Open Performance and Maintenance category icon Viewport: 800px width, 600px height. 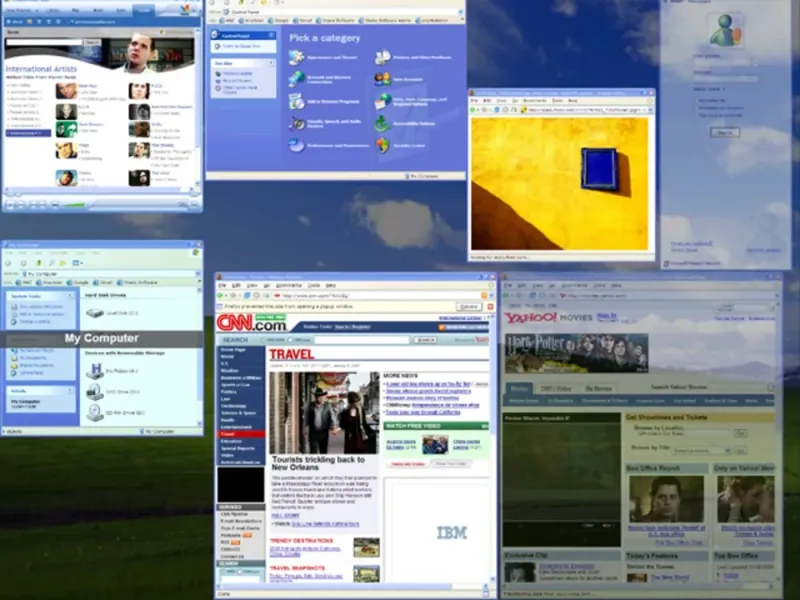pos(296,145)
